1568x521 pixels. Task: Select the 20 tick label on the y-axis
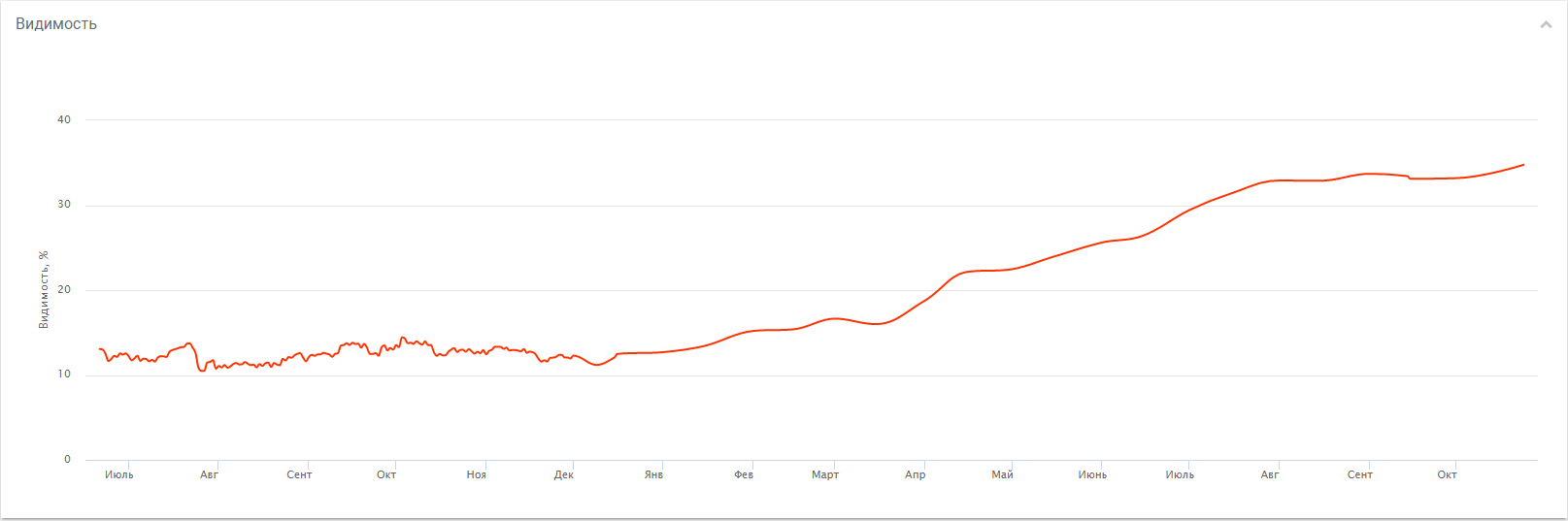tap(64, 289)
